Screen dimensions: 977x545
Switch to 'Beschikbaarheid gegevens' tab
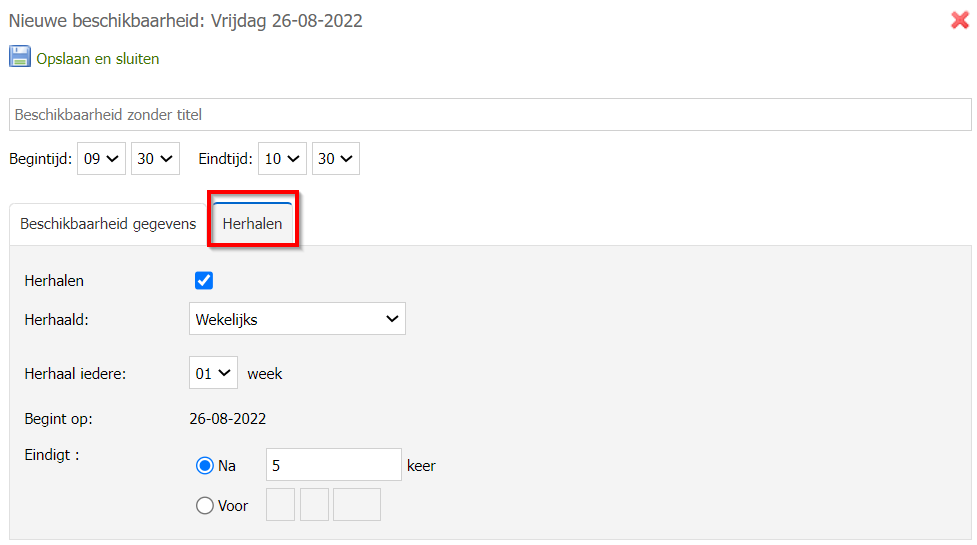[108, 224]
